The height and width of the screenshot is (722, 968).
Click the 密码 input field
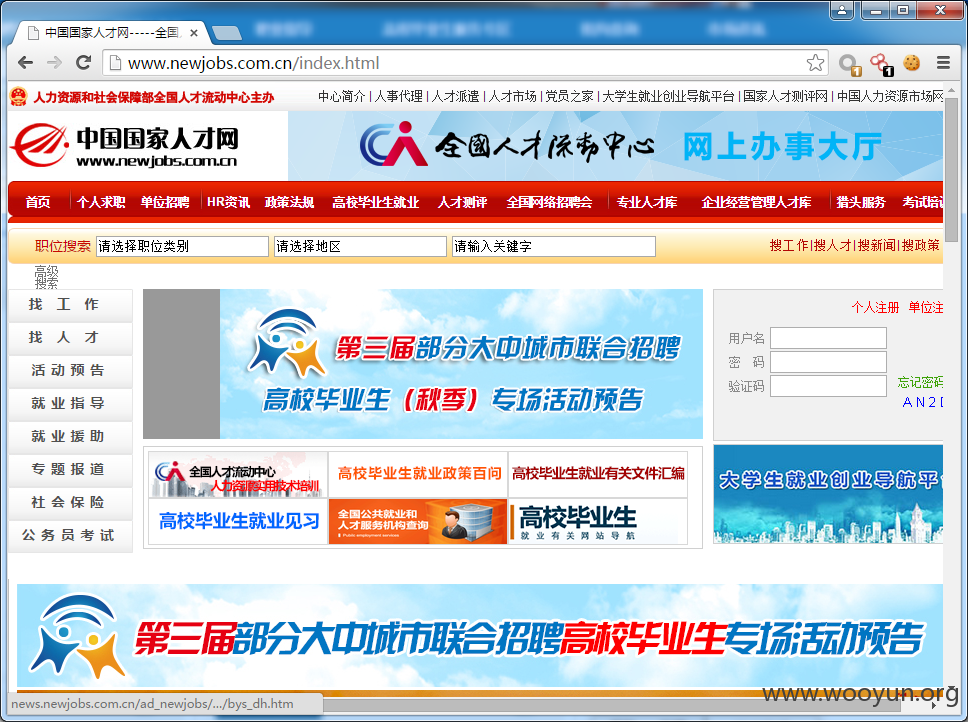(x=828, y=362)
